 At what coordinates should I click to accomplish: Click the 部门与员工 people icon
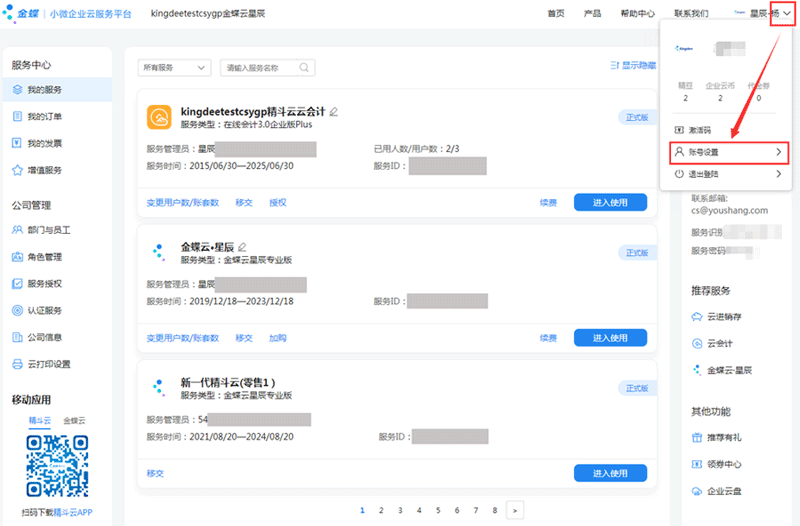[x=17, y=230]
